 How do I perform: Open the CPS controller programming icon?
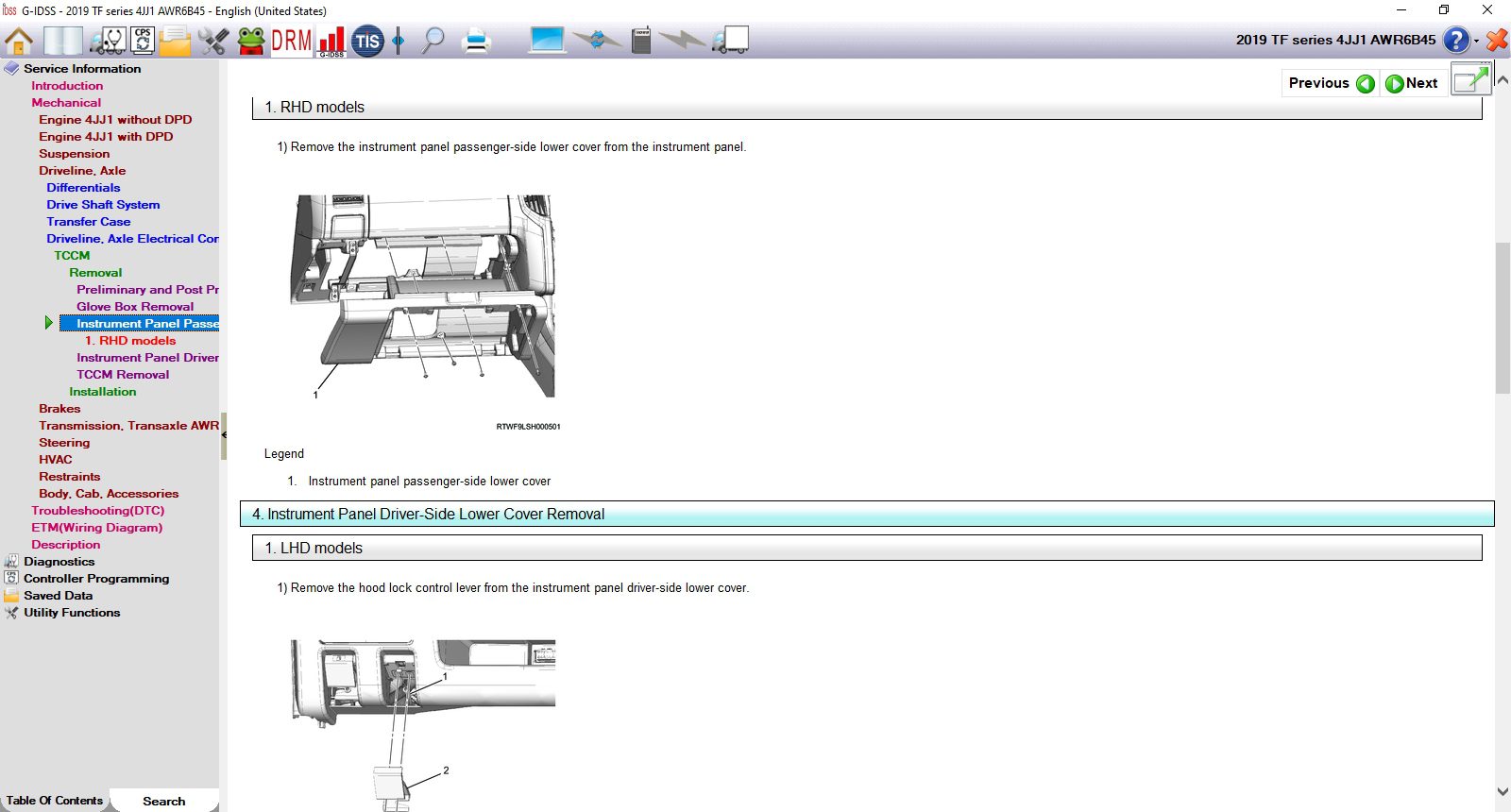[x=143, y=41]
